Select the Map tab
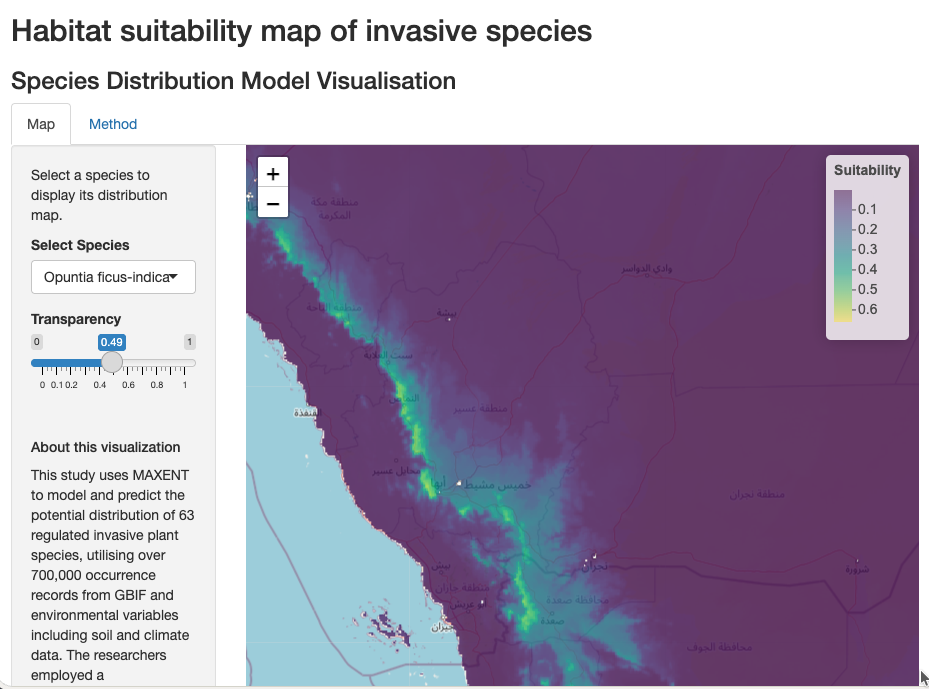 pyautogui.click(x=41, y=125)
